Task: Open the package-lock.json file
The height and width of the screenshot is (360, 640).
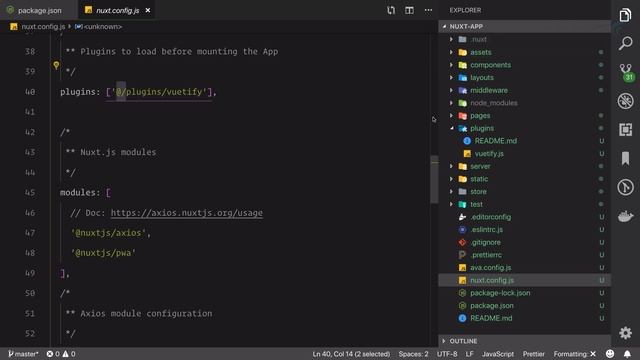Action: (x=524, y=293)
